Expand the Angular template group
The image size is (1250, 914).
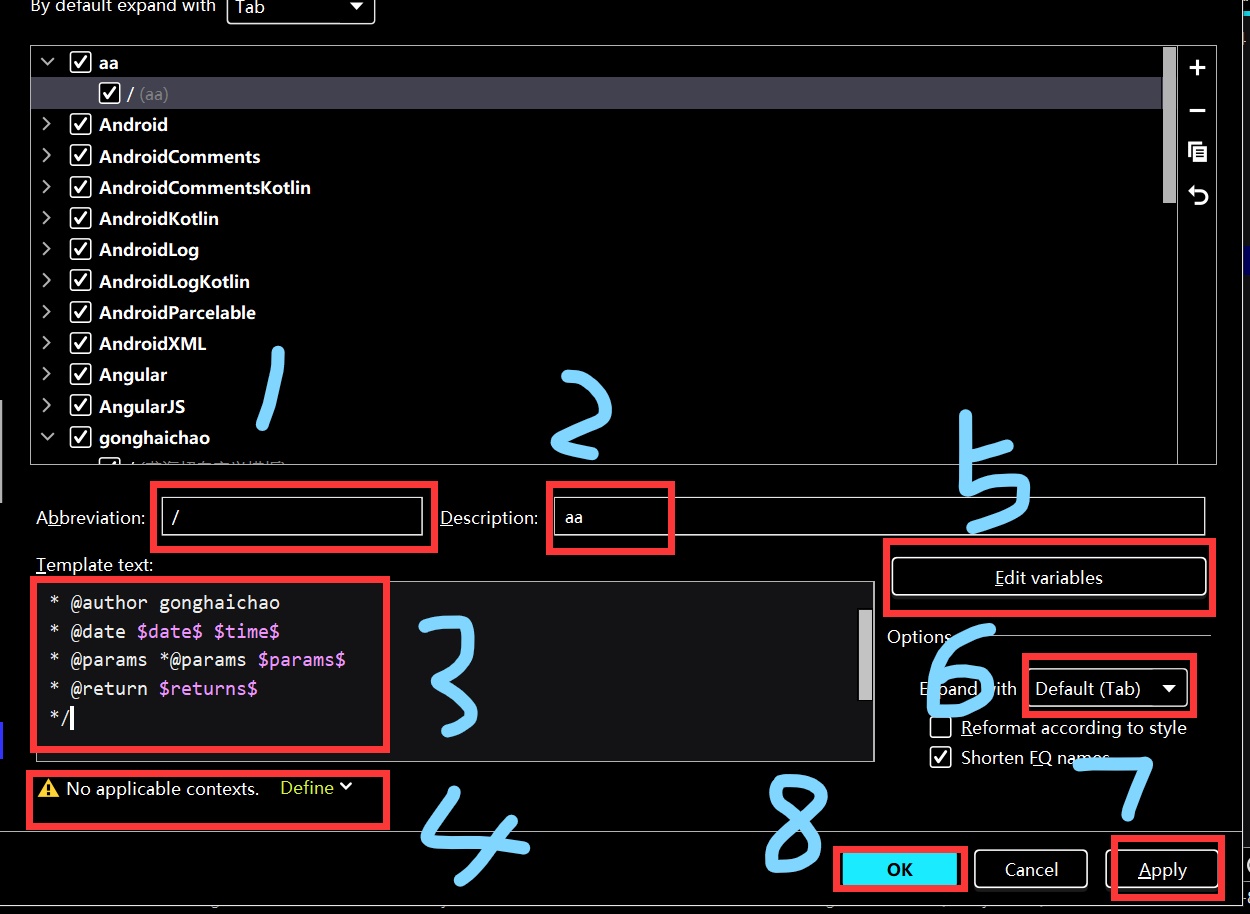coord(46,375)
